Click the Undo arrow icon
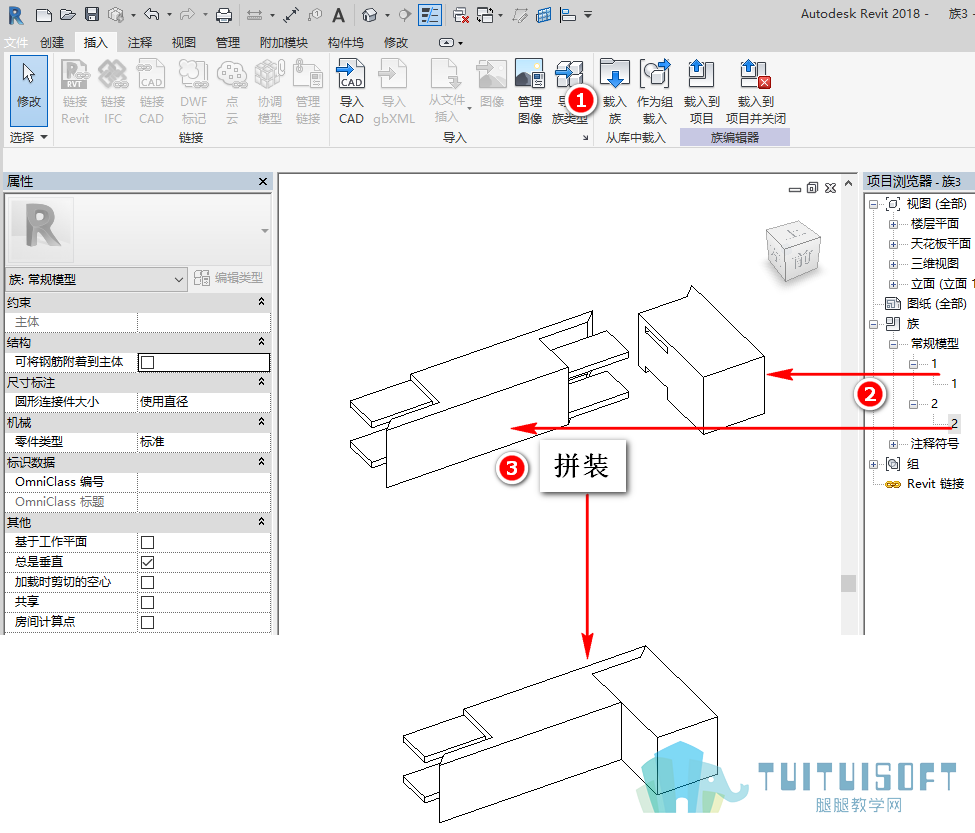Viewport: 975px width, 833px height. 151,14
